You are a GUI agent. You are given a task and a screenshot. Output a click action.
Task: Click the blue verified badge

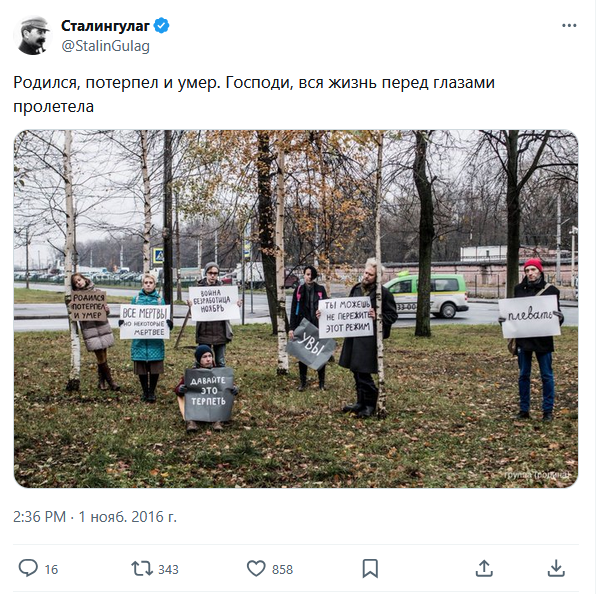click(x=163, y=26)
